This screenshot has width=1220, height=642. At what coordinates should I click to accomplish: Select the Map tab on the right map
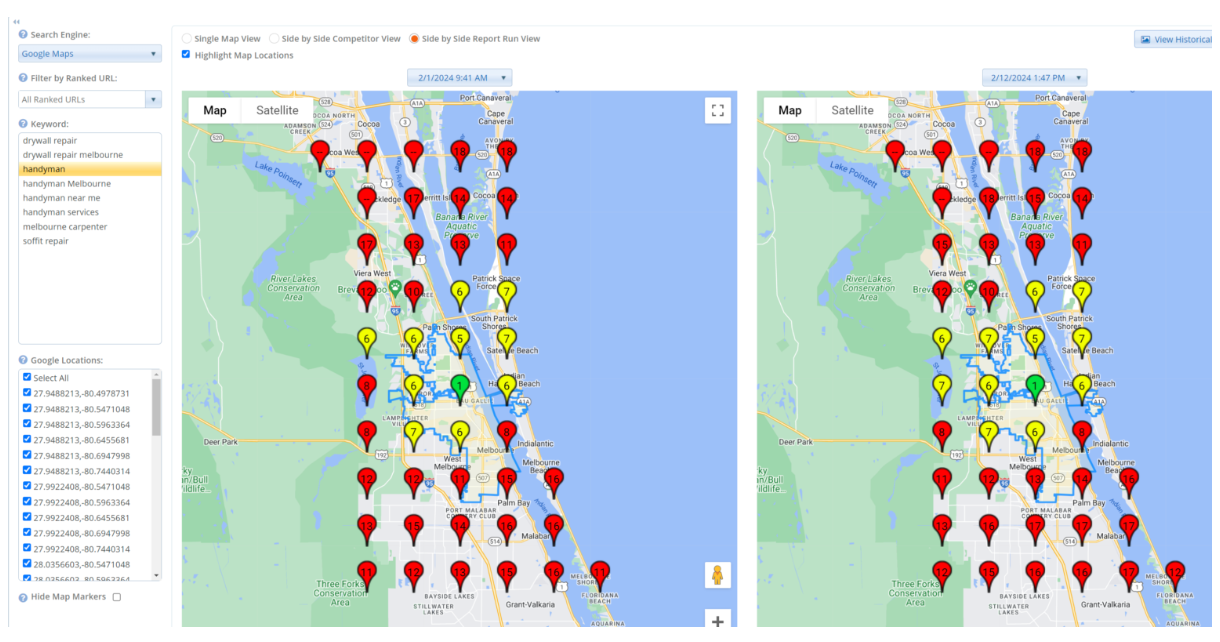790,111
